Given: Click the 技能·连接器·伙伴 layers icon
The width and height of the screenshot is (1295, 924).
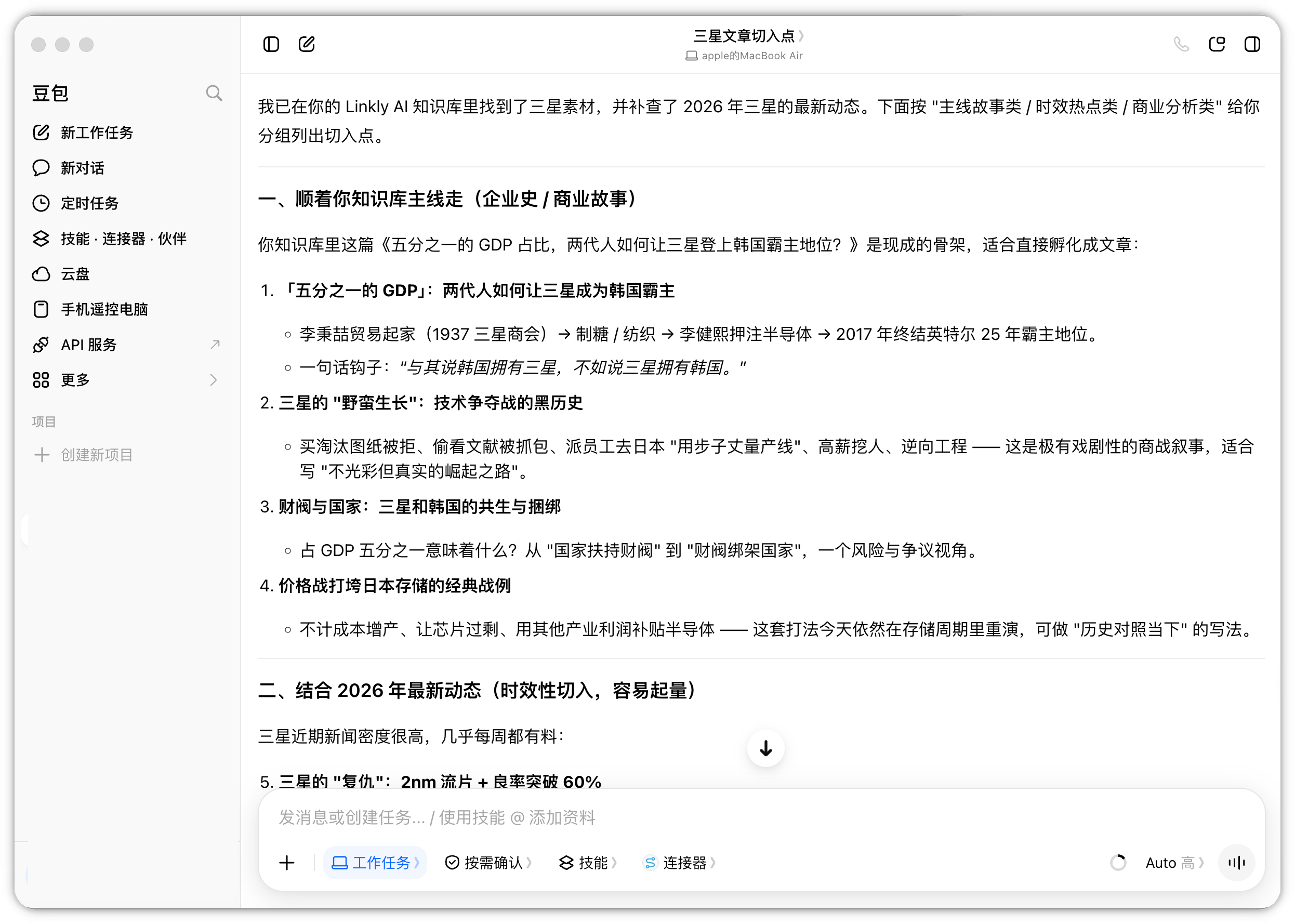Looking at the screenshot, I should pos(41,239).
